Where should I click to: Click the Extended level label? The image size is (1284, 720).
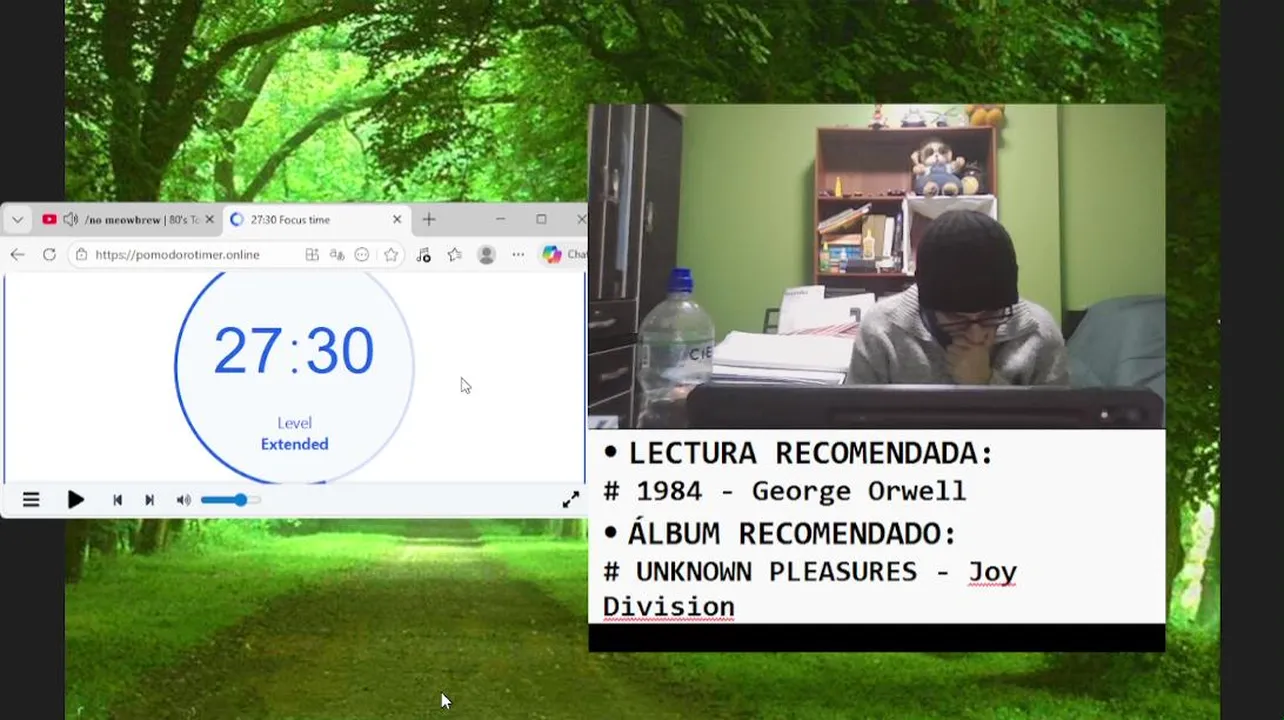[294, 444]
